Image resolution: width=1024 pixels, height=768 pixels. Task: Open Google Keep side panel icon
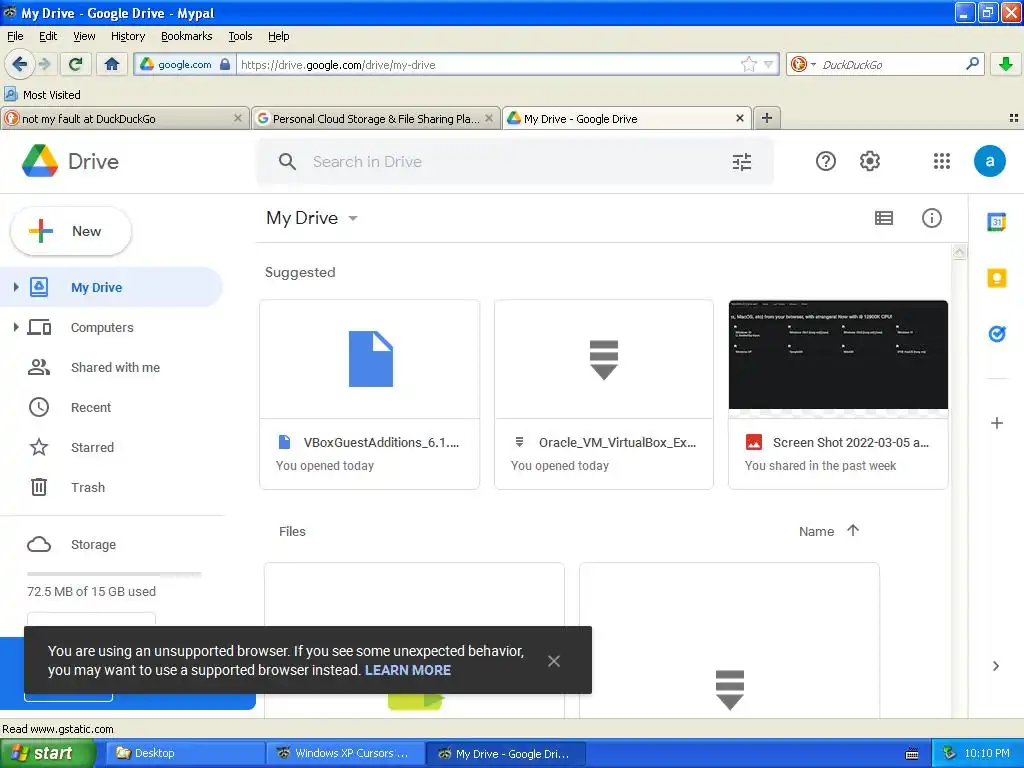point(997,278)
